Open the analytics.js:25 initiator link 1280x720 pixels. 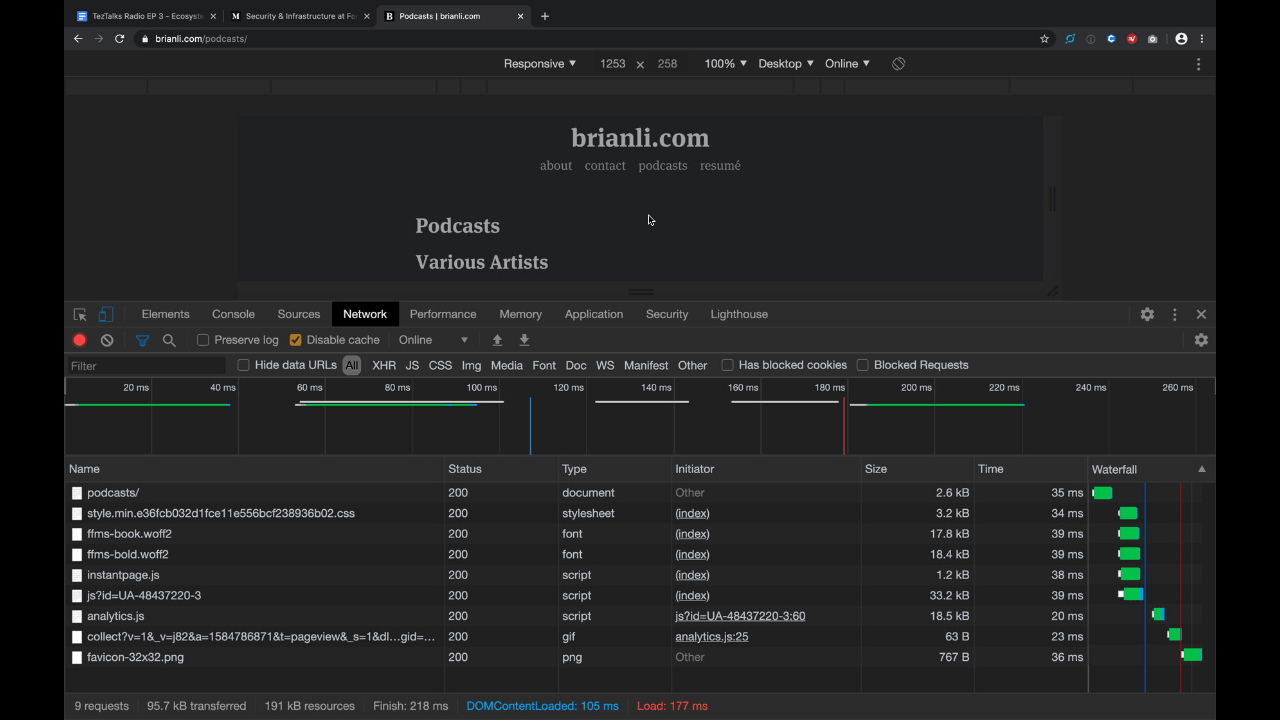pyautogui.click(x=712, y=637)
